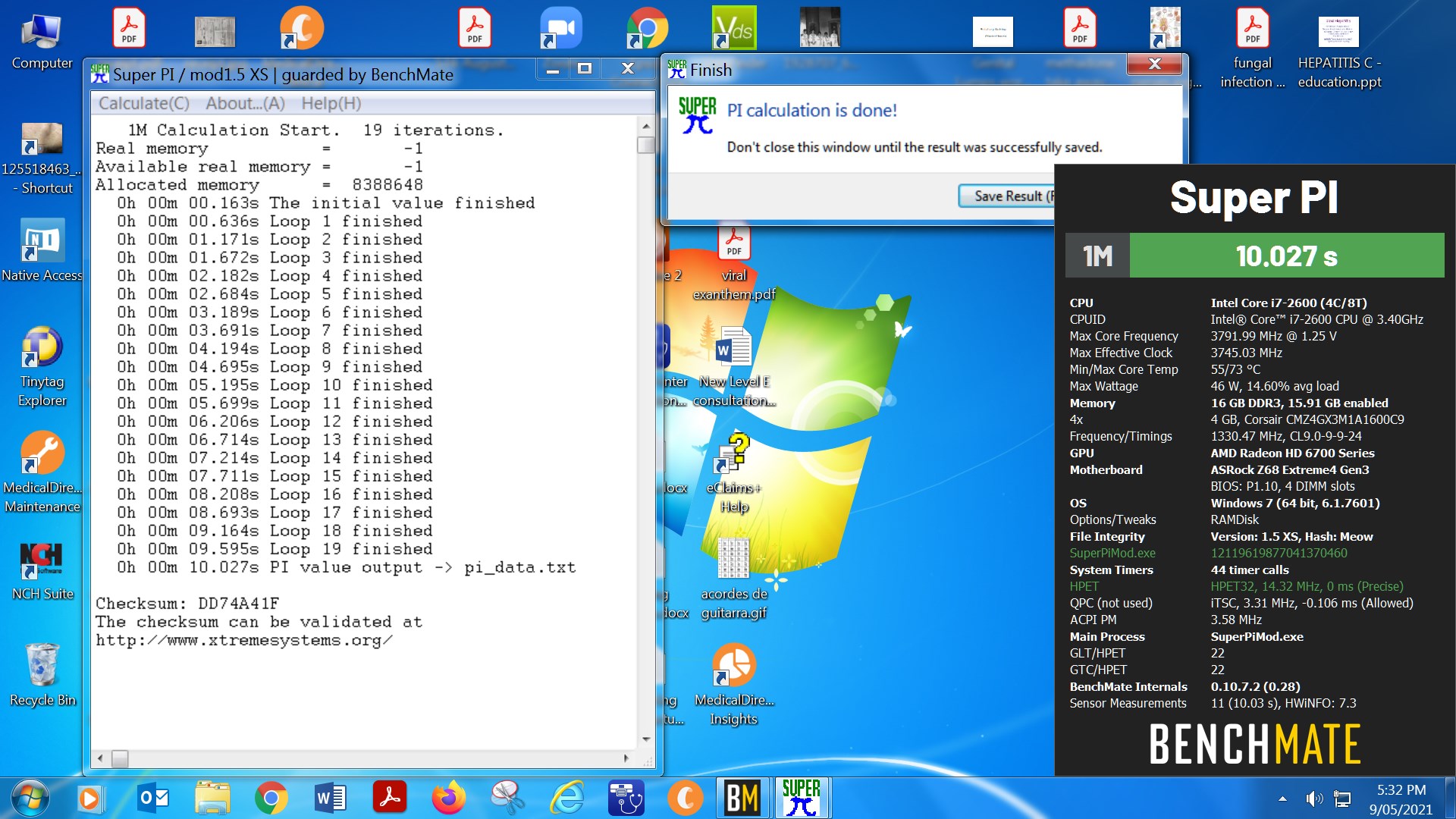Viewport: 1456px width, 819px height.
Task: Click the Loop 19 finished line
Action: (x=275, y=549)
